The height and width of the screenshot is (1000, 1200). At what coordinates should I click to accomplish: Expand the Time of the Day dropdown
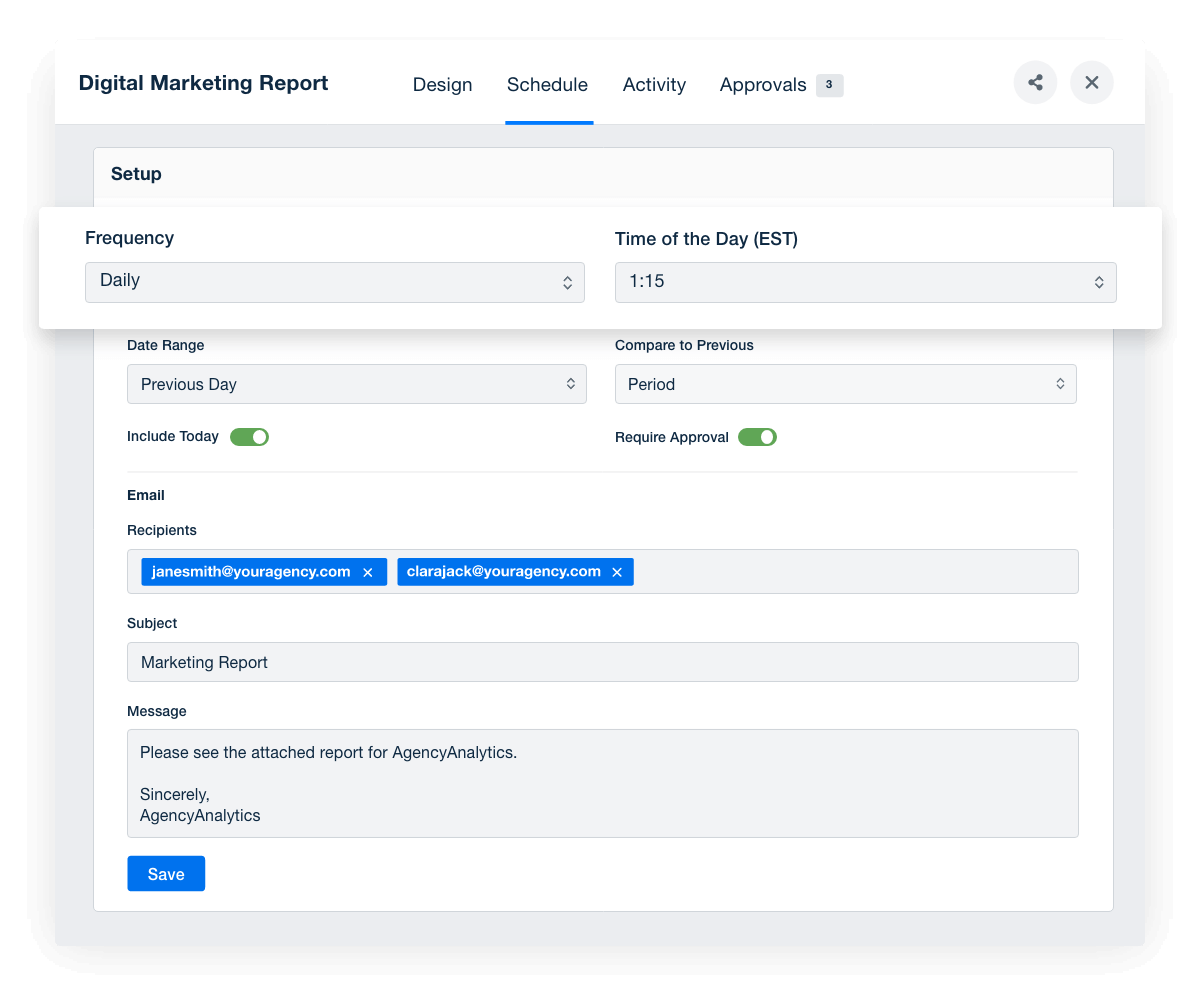click(865, 282)
